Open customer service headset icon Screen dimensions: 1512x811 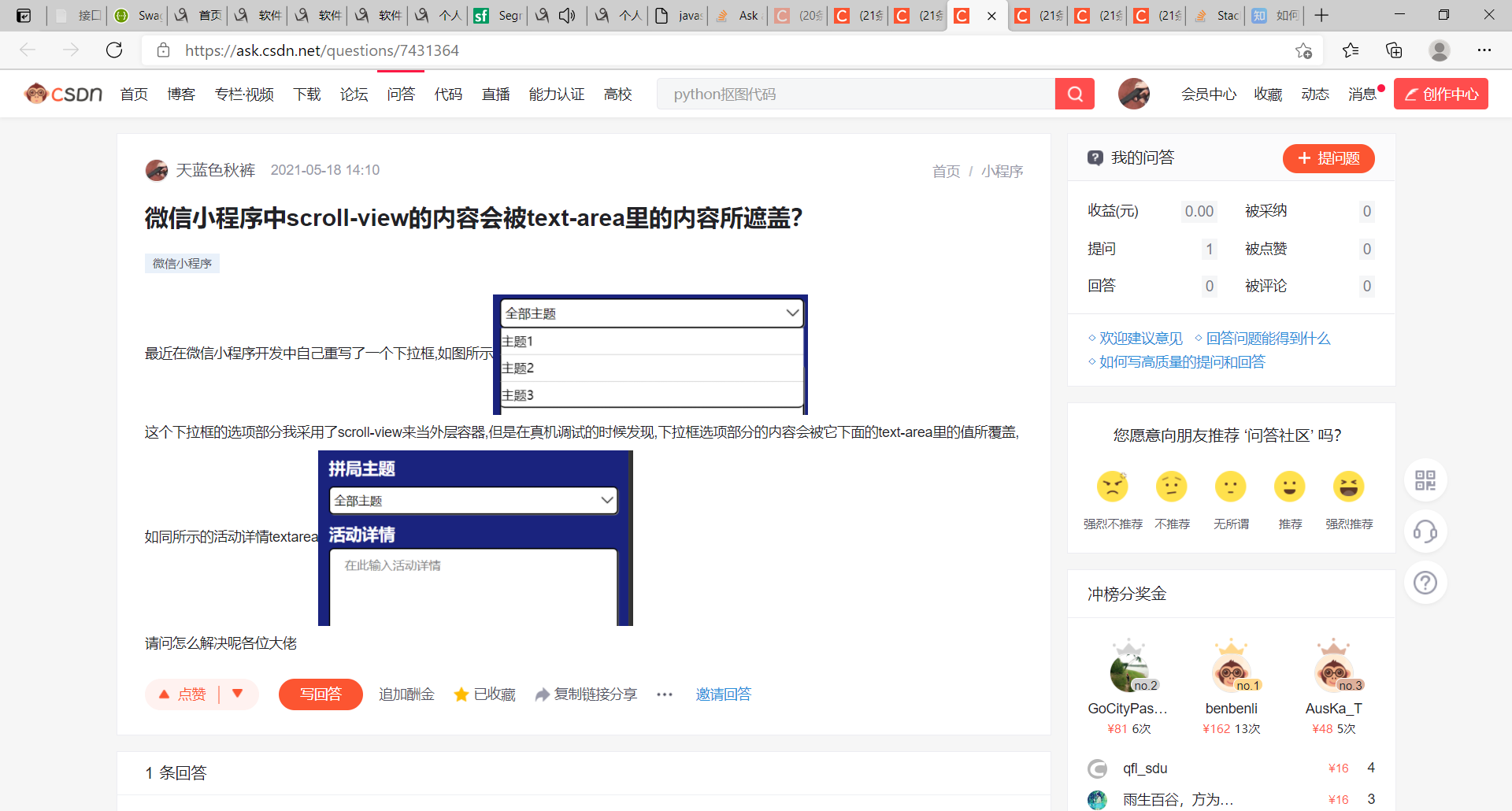(1425, 531)
